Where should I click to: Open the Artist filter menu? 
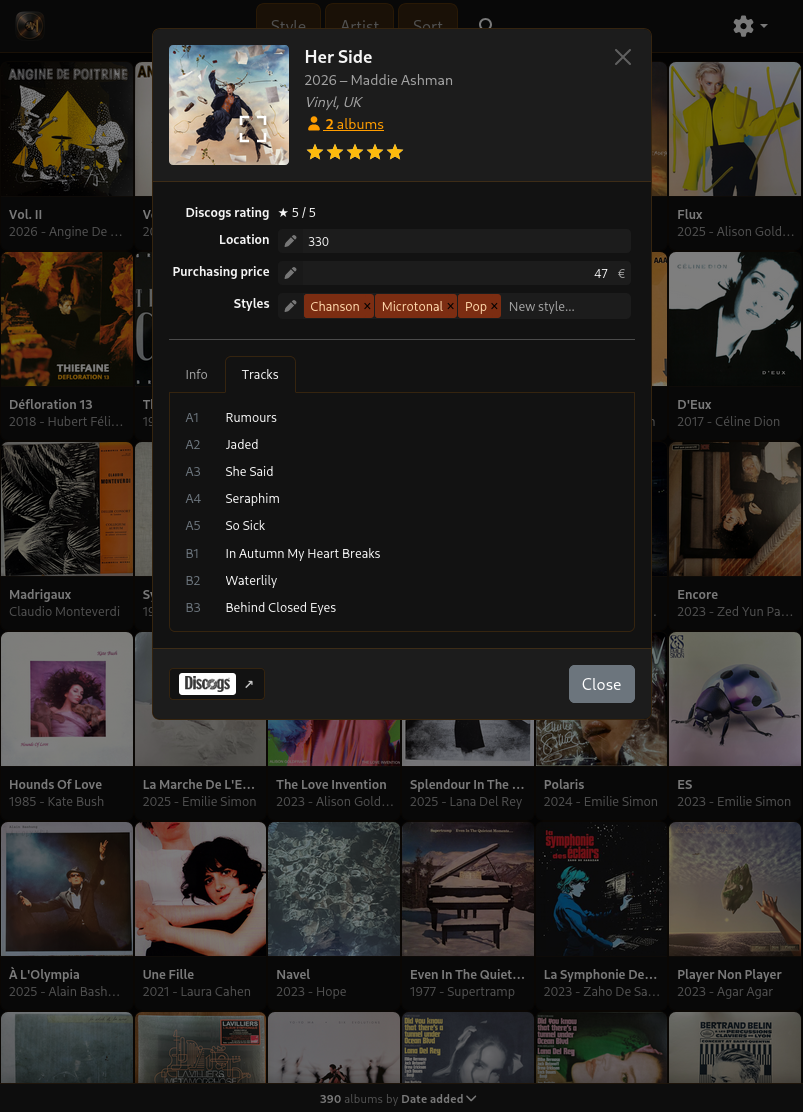coord(360,26)
